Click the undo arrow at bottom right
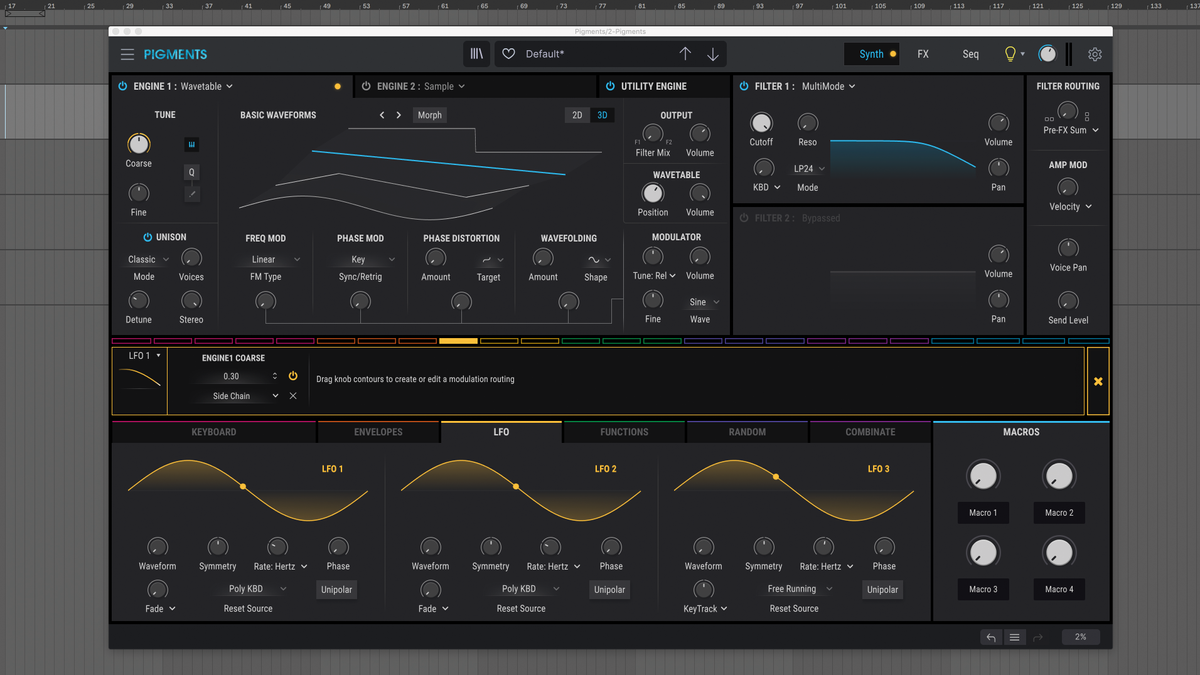The height and width of the screenshot is (675, 1200). coord(991,637)
